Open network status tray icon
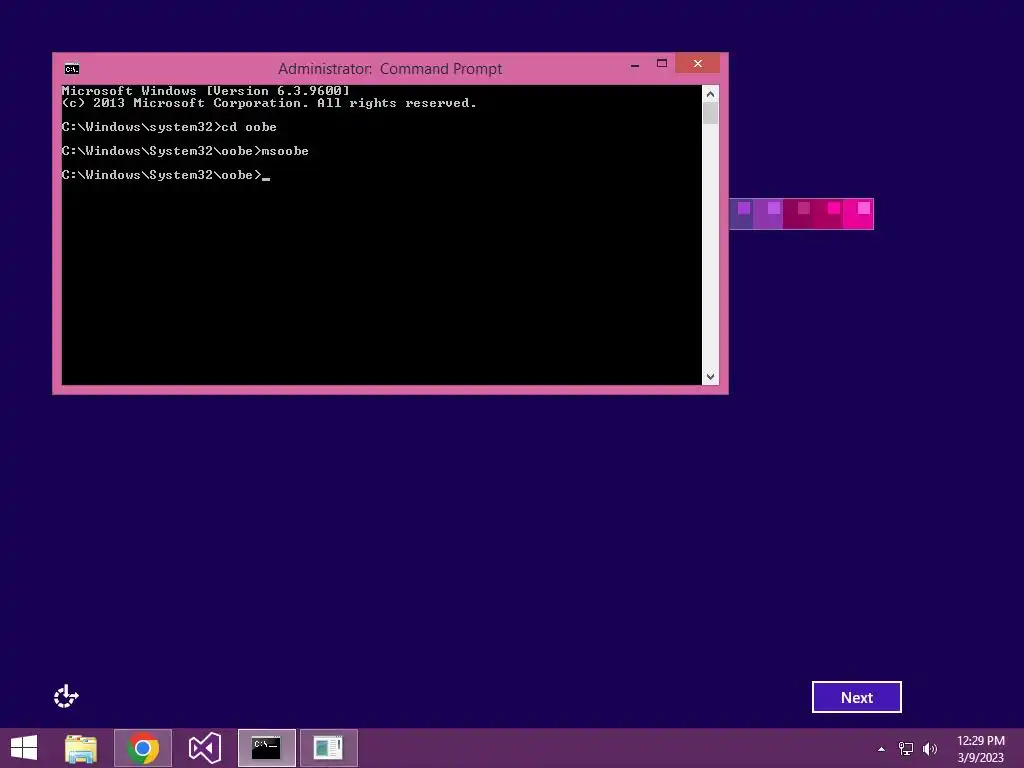1024x768 pixels. click(x=906, y=748)
